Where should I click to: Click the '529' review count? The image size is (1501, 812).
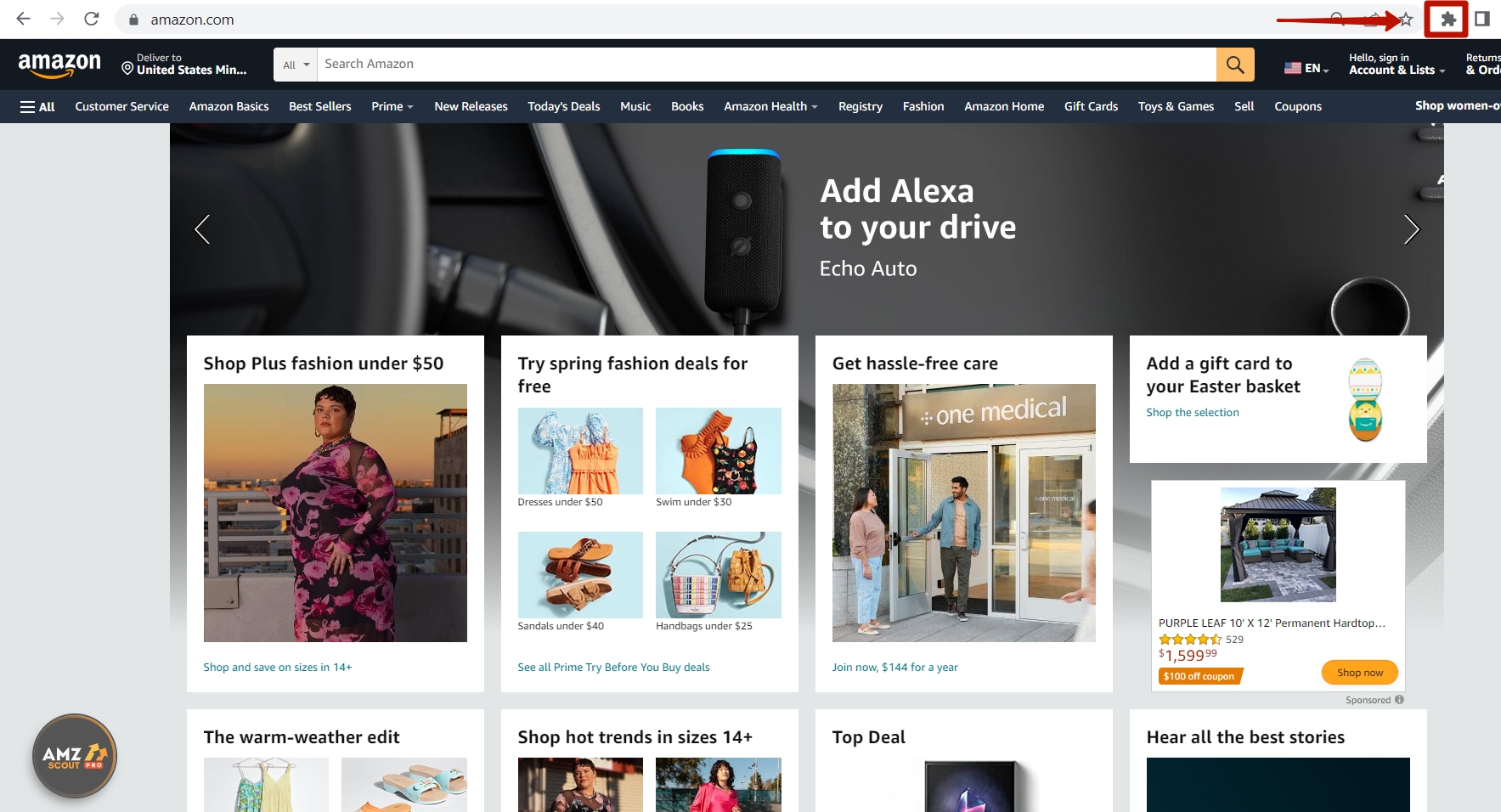coord(1234,640)
